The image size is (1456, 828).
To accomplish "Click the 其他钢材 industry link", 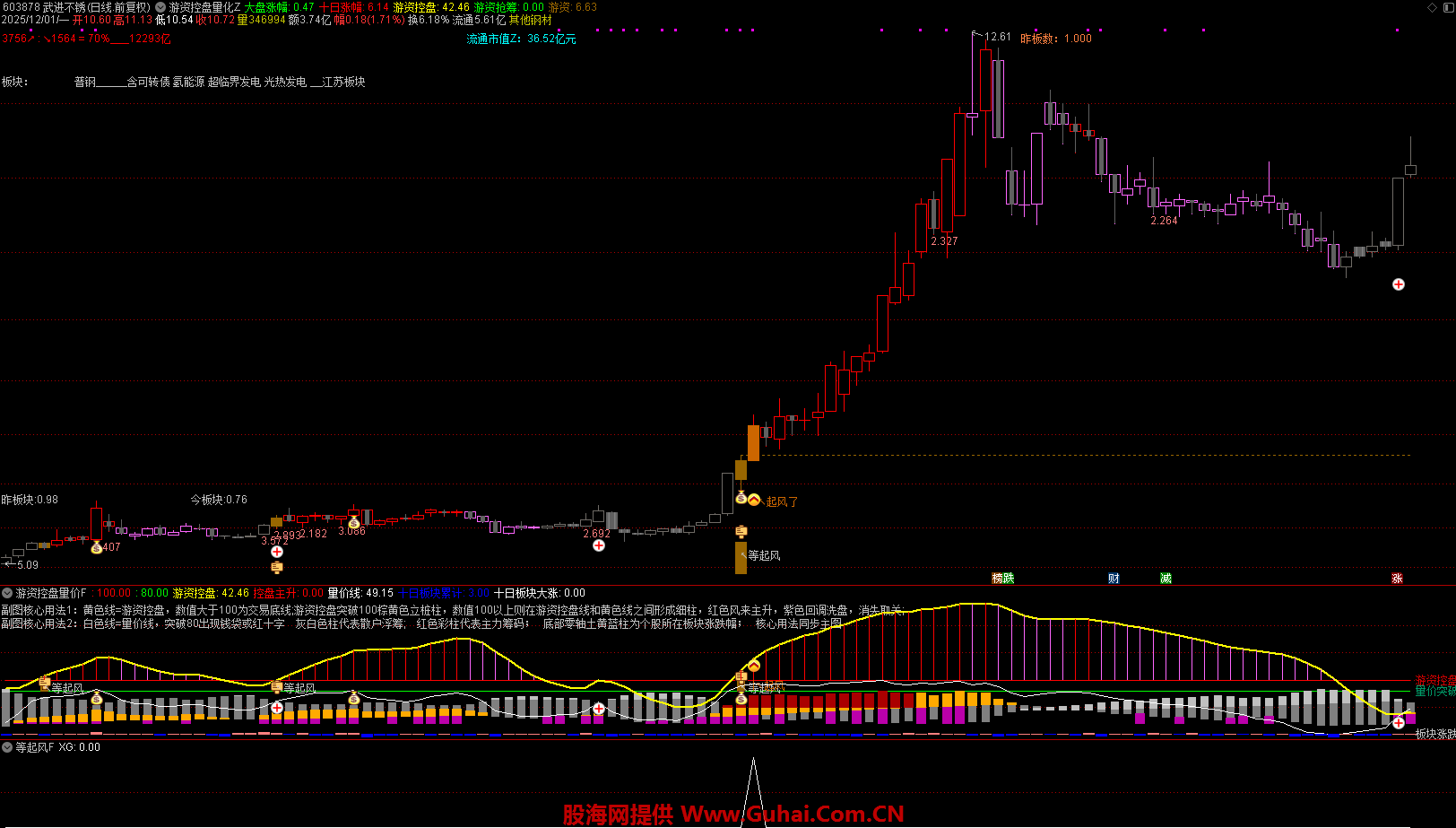I will coord(530,20).
